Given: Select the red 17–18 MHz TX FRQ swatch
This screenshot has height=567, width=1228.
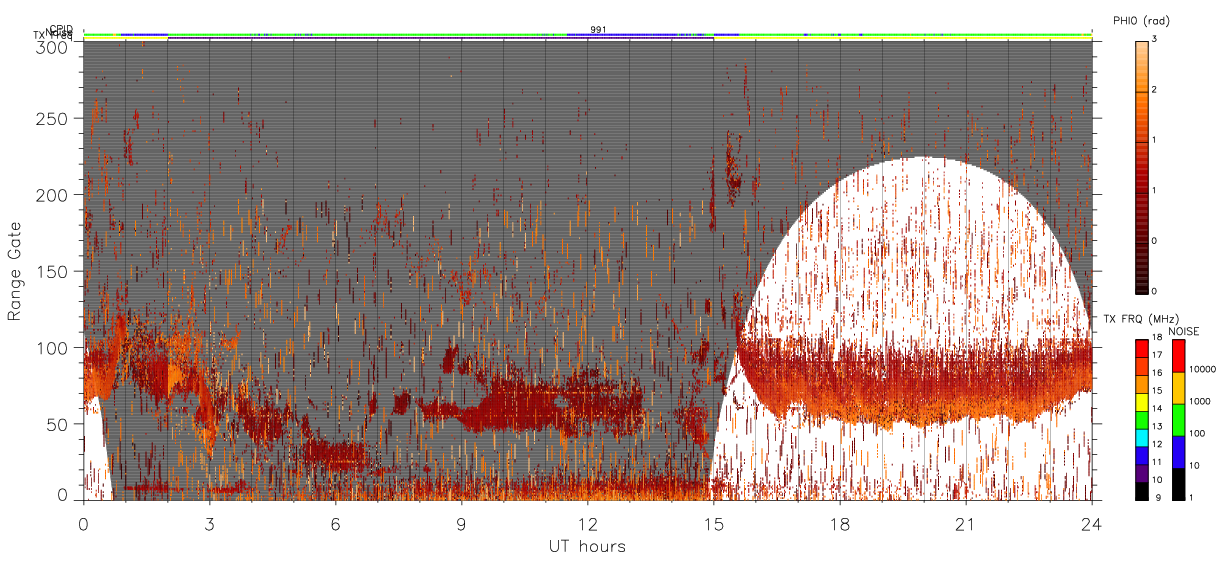Looking at the screenshot, I should tap(1142, 349).
